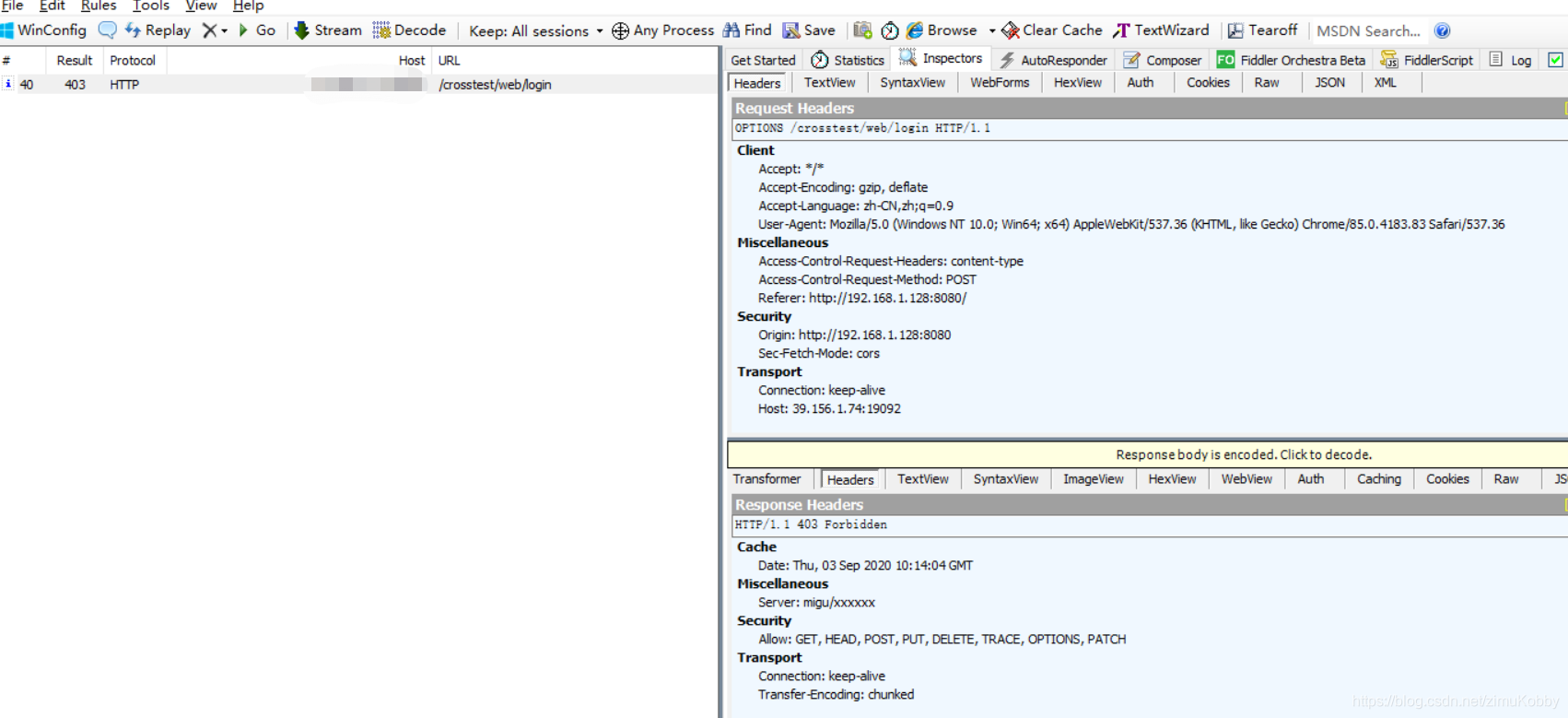Open the Keep: All sessions dropdown
This screenshot has width=1568, height=718.
click(x=536, y=30)
